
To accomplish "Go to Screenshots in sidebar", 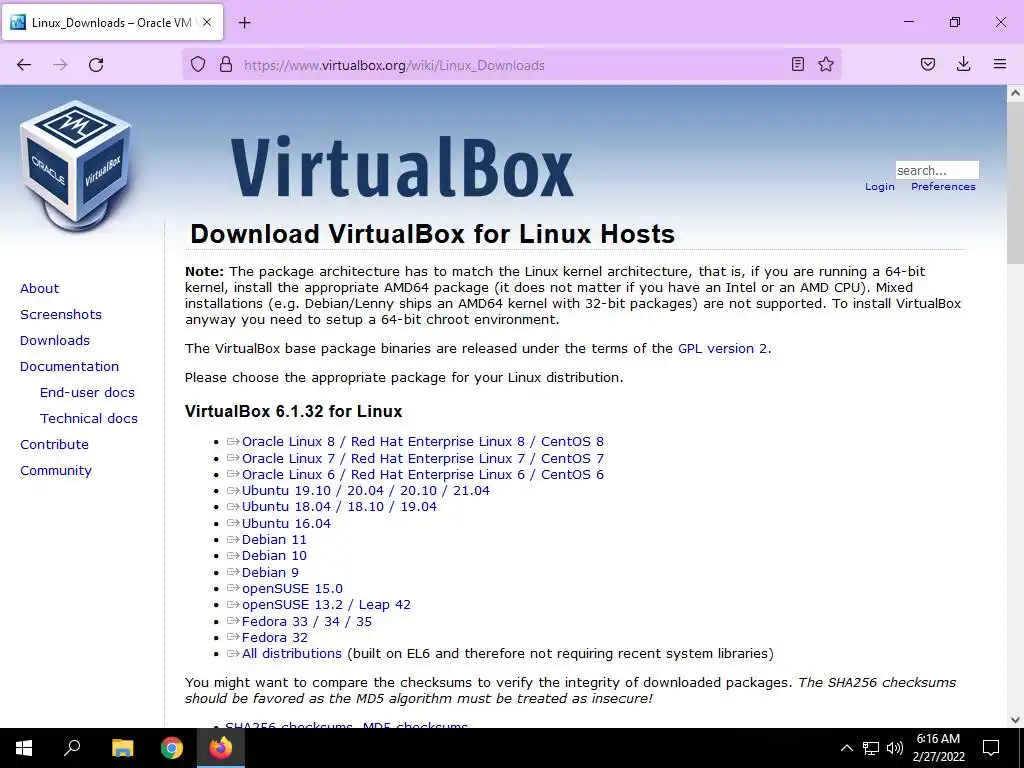I will coord(61,315).
